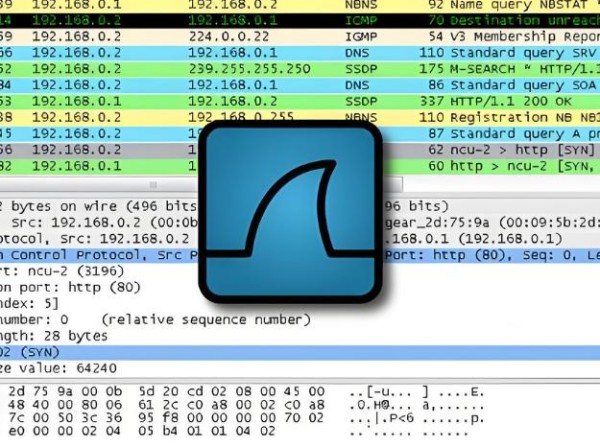600x447 pixels.
Task: Click destination 239.255.255.250 in the SSDP row
Action: click(x=249, y=69)
